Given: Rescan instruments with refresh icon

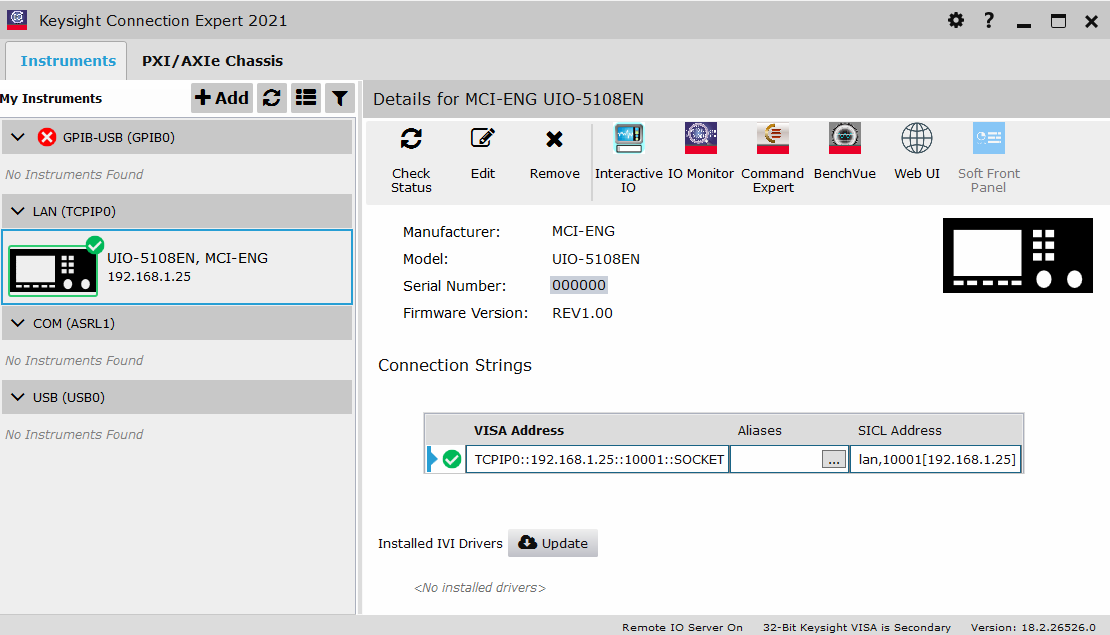Looking at the screenshot, I should (272, 98).
